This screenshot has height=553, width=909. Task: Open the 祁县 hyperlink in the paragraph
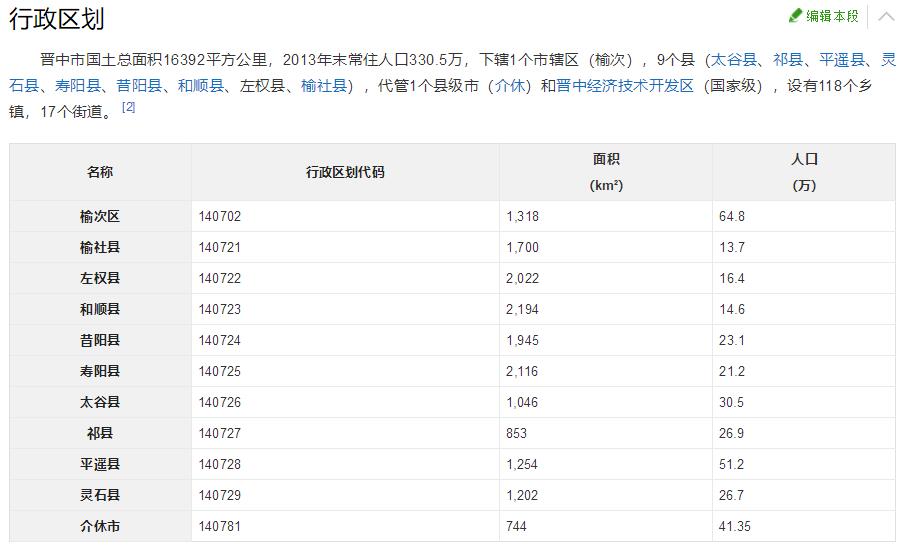tap(787, 60)
